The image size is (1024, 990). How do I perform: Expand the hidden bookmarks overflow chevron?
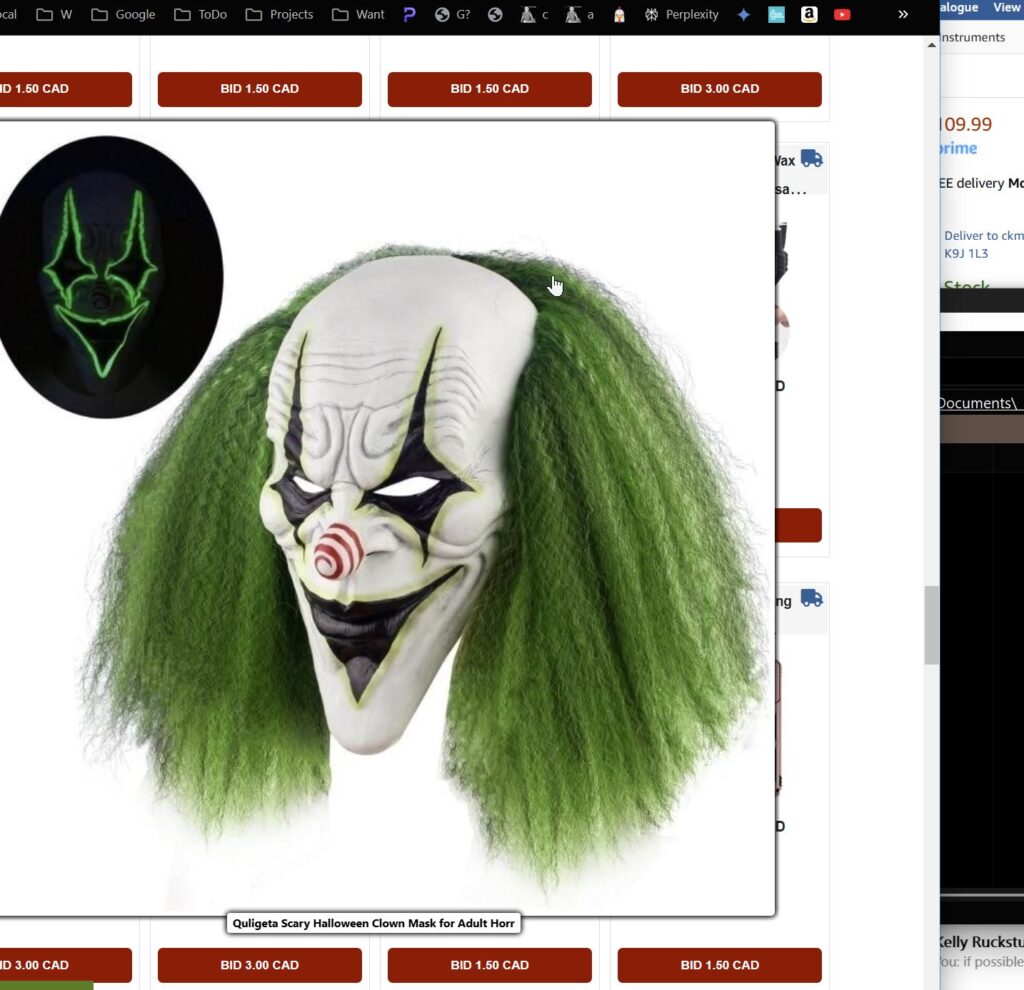(903, 15)
